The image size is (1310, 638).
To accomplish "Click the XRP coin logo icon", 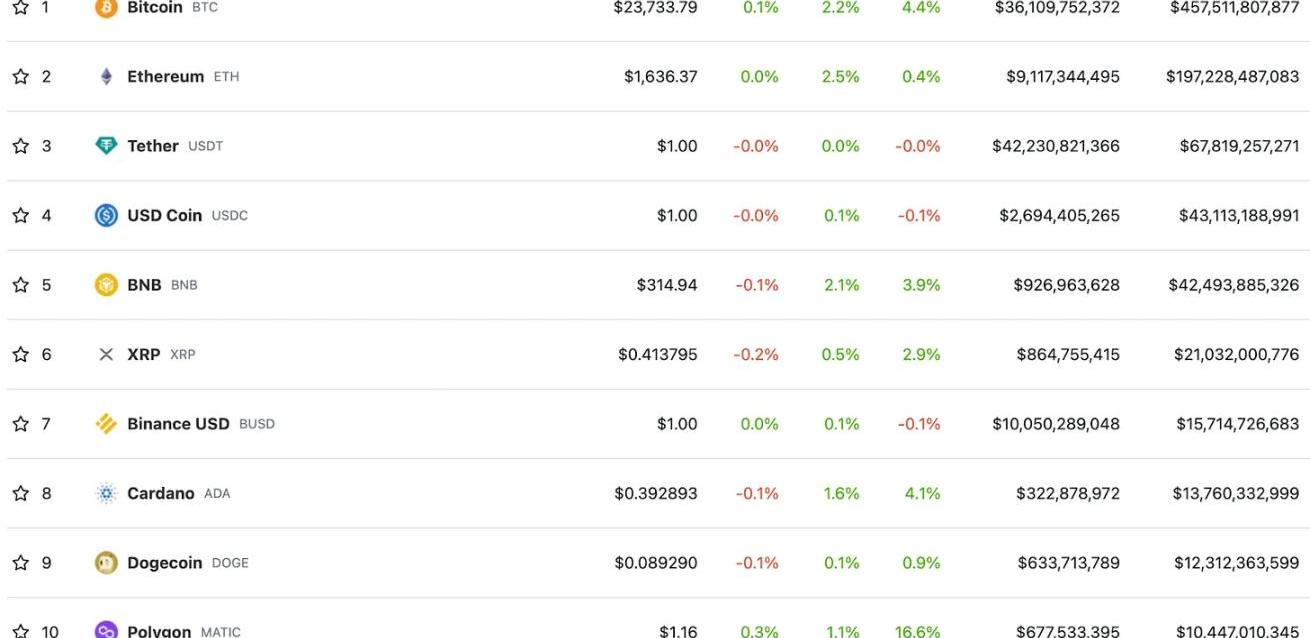I will [x=106, y=354].
